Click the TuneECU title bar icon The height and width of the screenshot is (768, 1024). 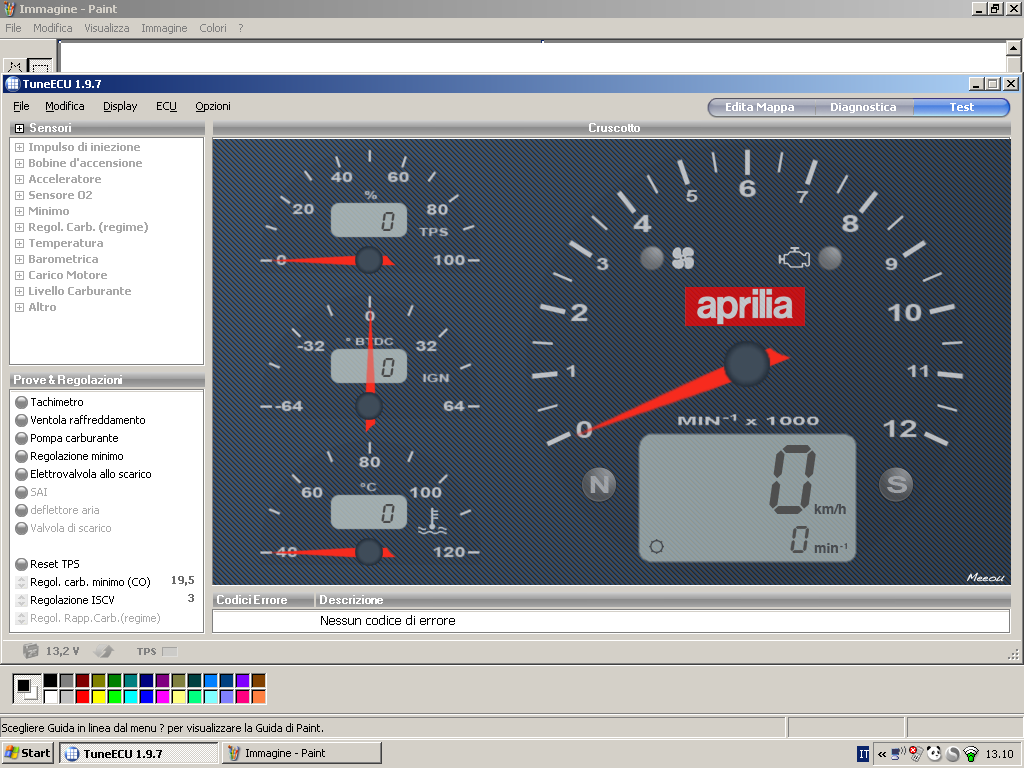click(x=12, y=84)
